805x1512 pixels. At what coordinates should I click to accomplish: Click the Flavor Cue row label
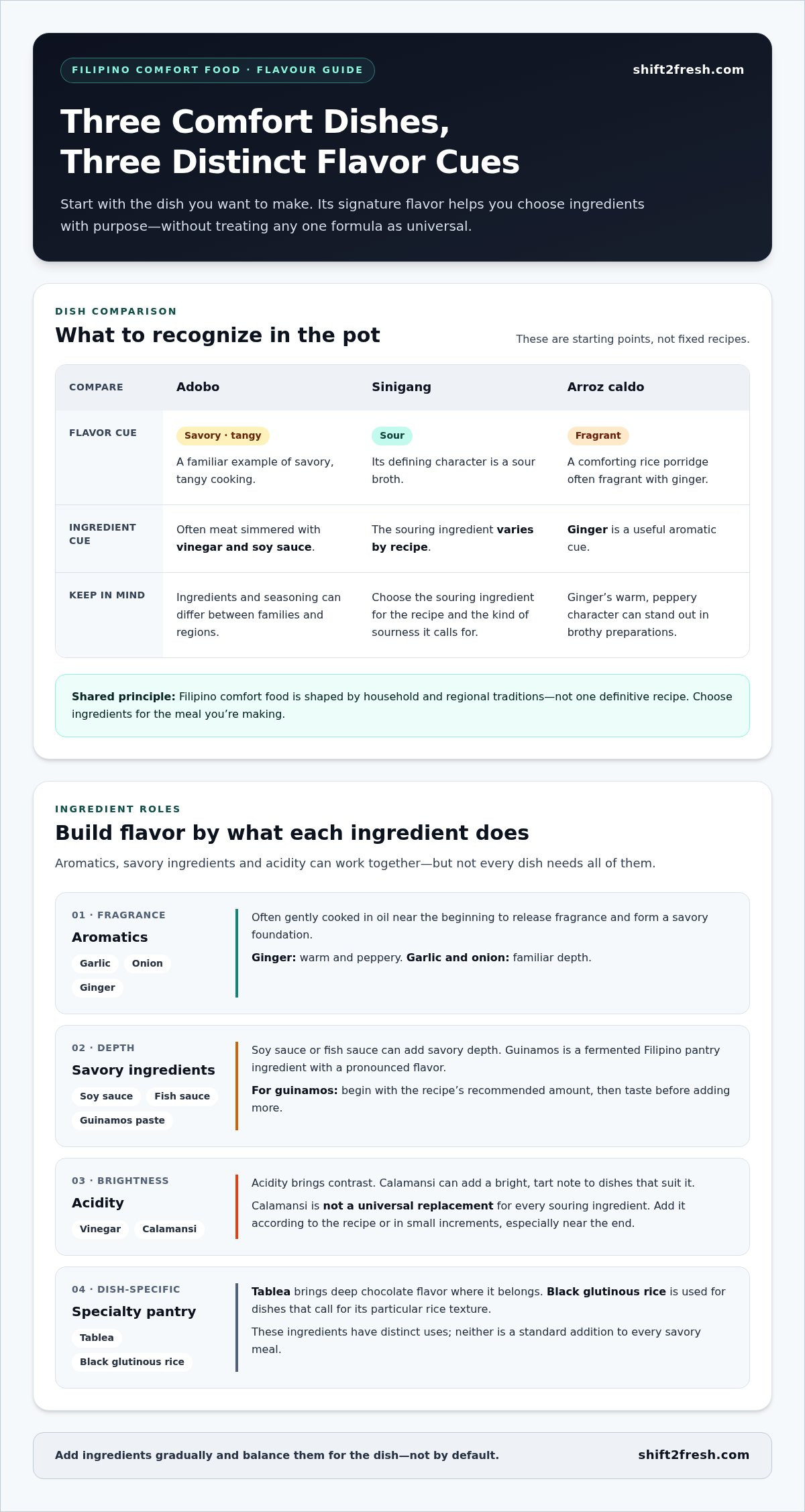click(103, 433)
